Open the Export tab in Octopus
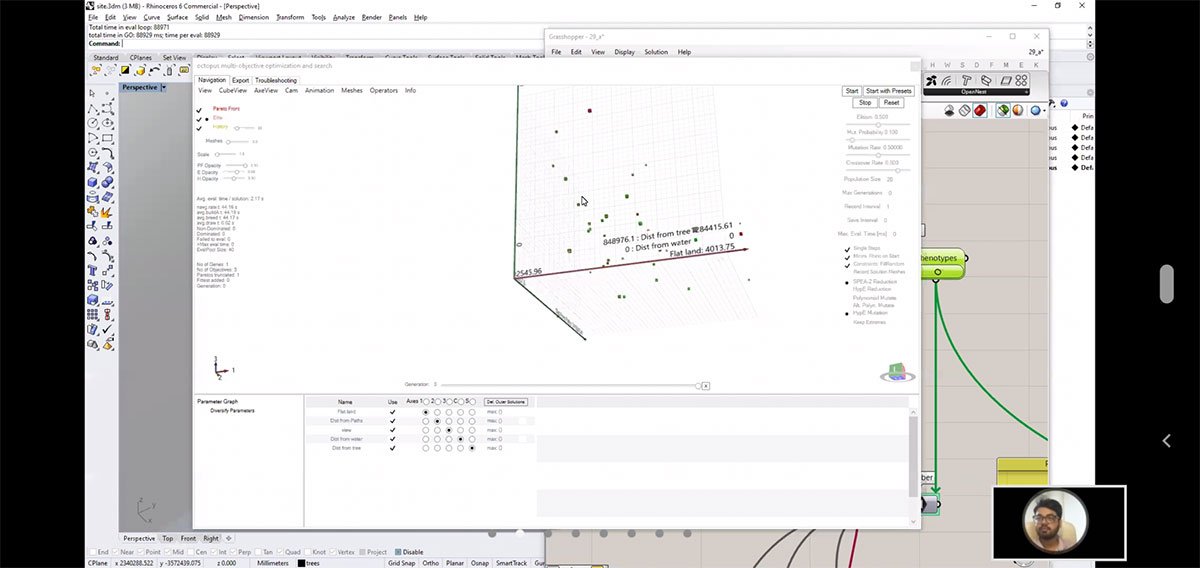This screenshot has height=568, width=1200. tap(240, 80)
